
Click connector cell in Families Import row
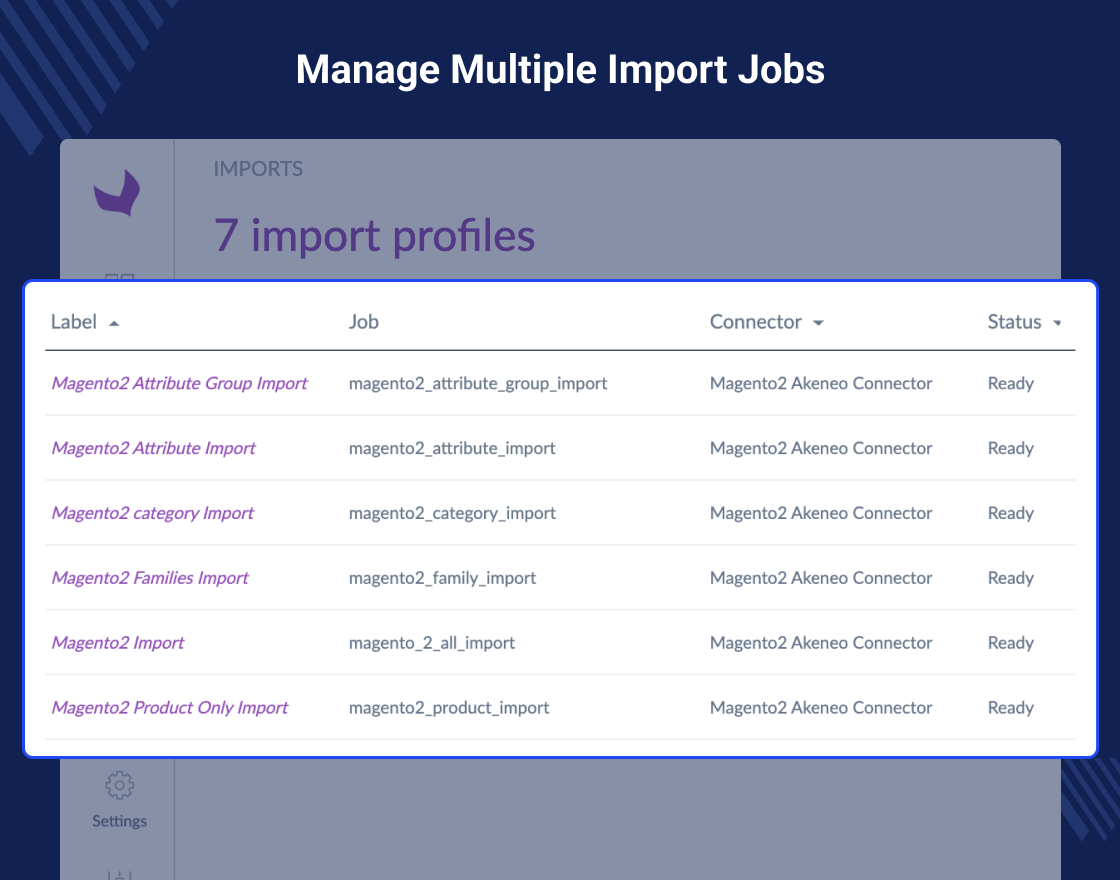[821, 578]
